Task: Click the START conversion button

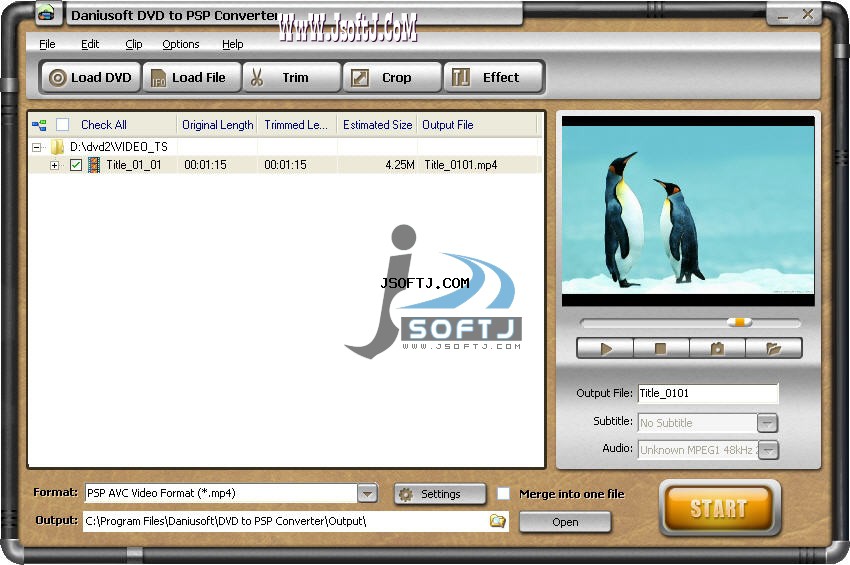Action: pos(719,508)
